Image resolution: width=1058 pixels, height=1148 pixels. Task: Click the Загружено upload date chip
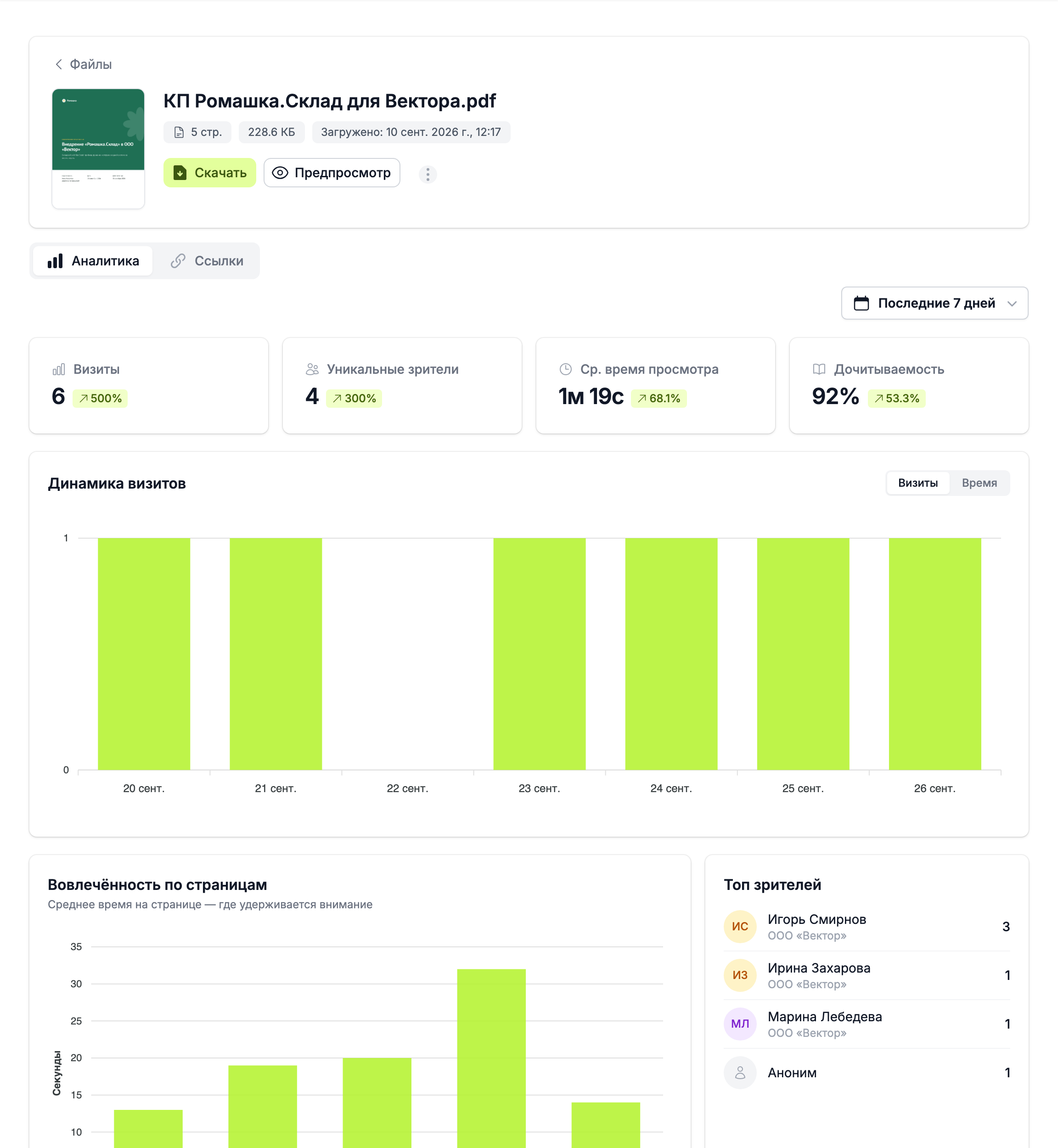pos(411,132)
